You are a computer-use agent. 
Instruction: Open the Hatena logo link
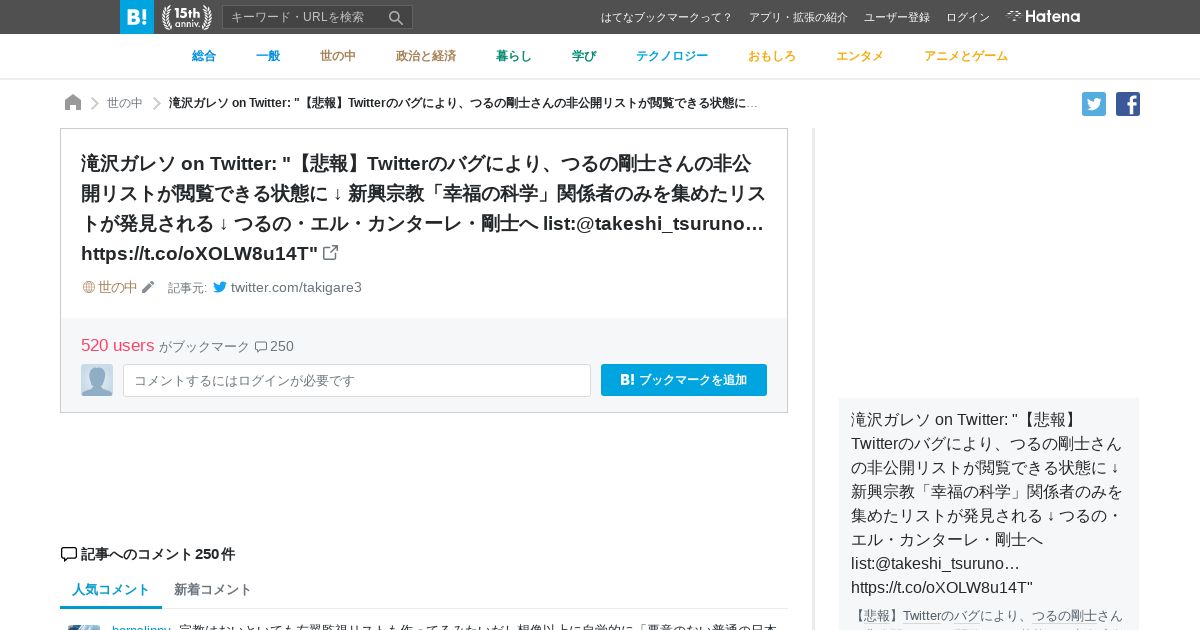click(x=1043, y=17)
